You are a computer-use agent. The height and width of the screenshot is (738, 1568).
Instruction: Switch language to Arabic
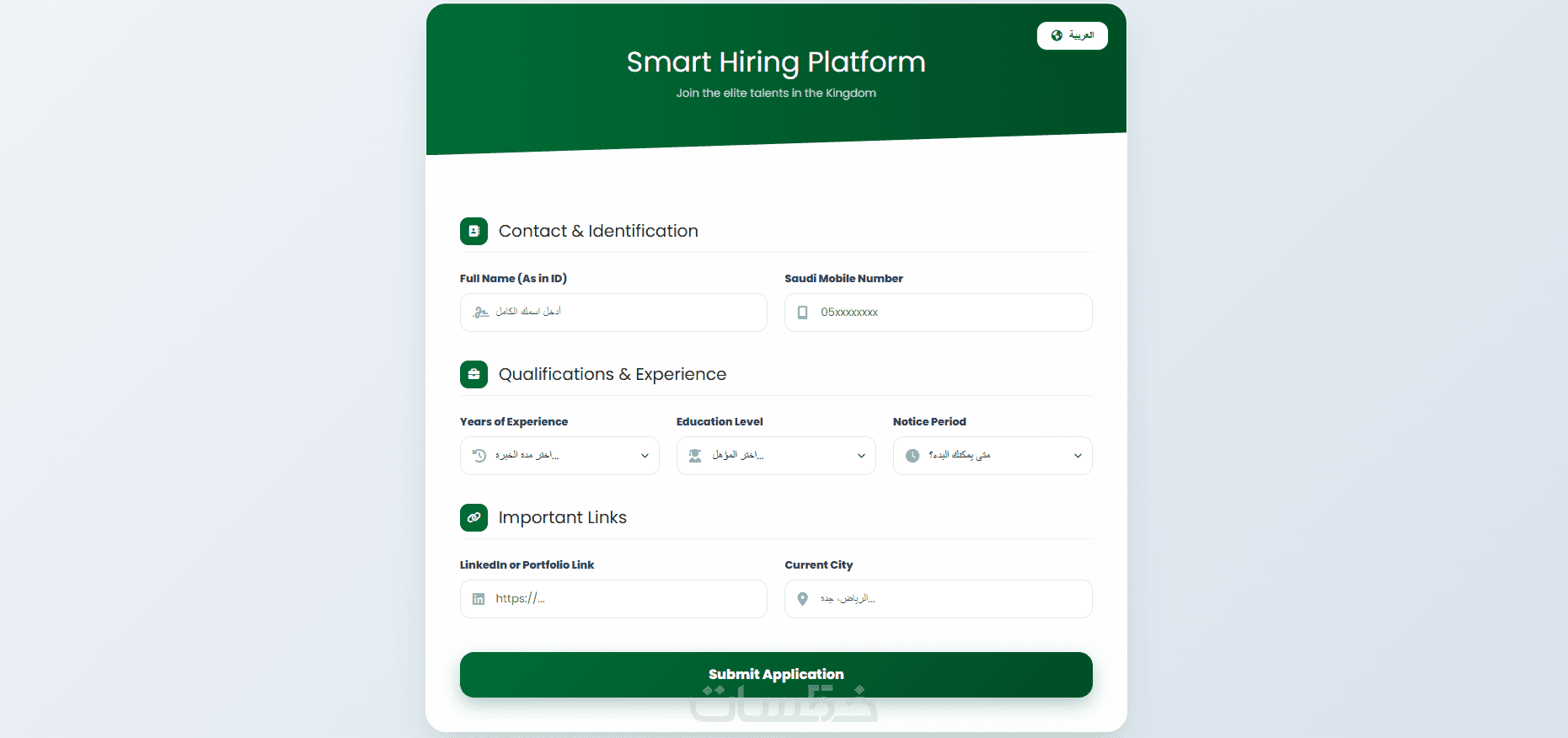tap(1073, 35)
